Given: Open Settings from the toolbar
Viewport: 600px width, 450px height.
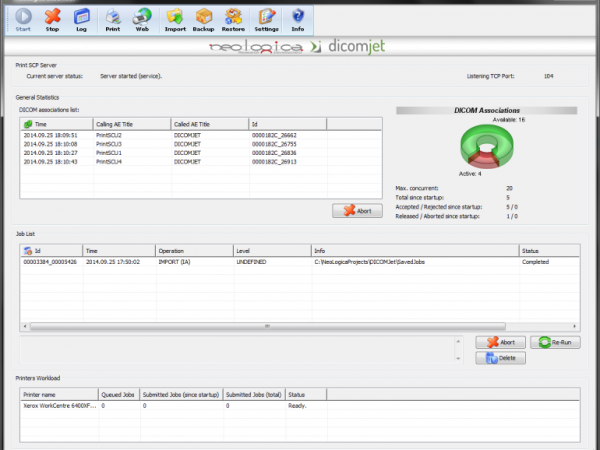Looking at the screenshot, I should 267,19.
